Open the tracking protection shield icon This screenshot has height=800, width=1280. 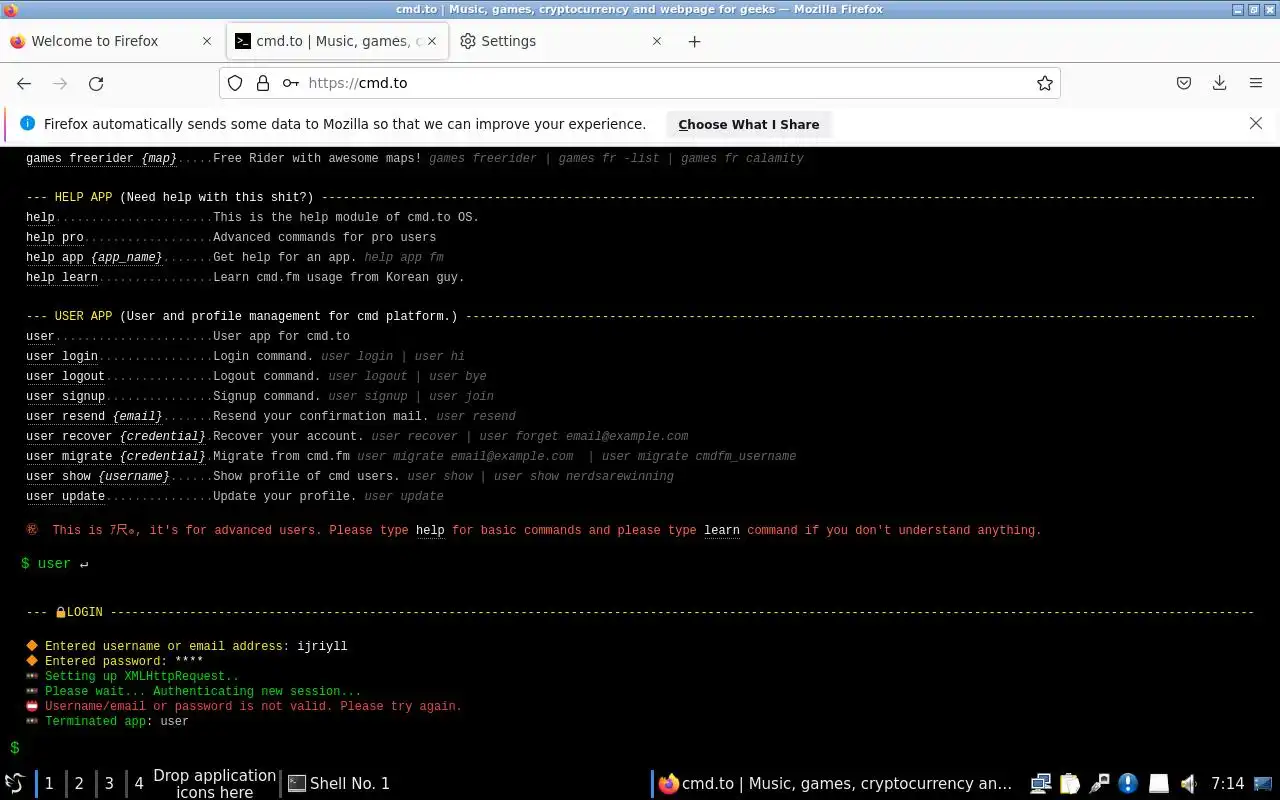235,83
